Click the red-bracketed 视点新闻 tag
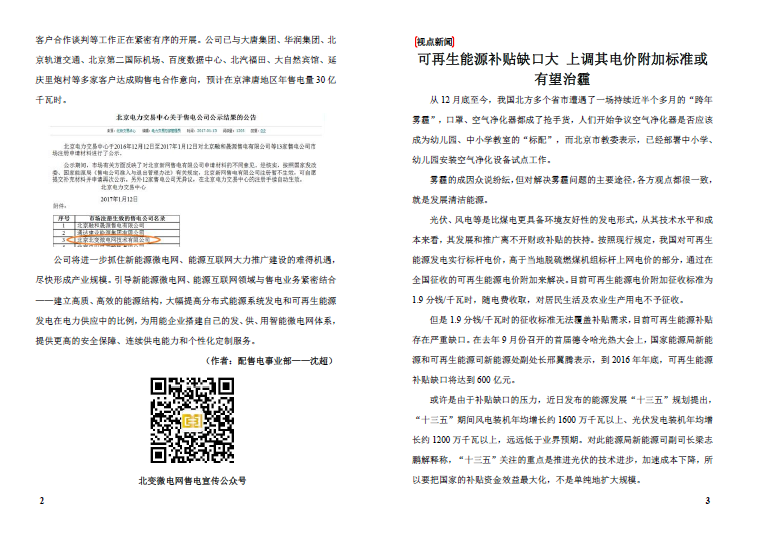 point(435,42)
